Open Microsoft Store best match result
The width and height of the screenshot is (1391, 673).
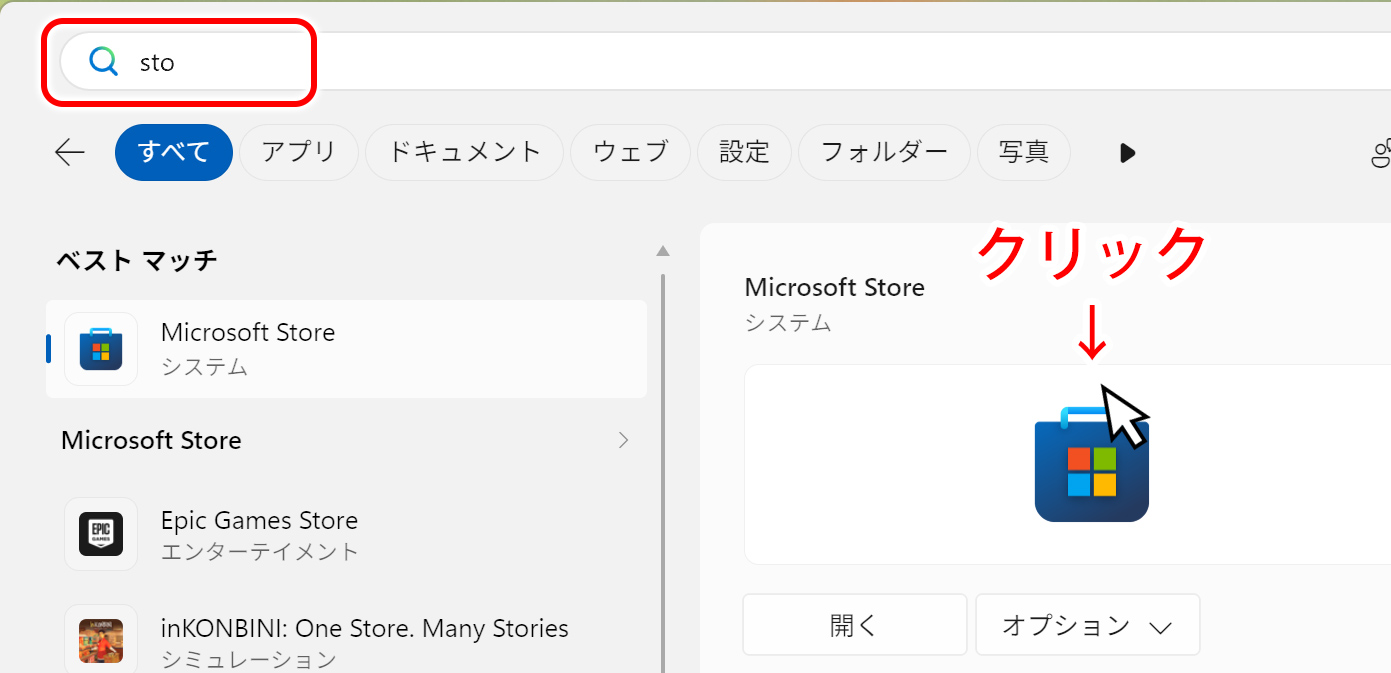347,349
